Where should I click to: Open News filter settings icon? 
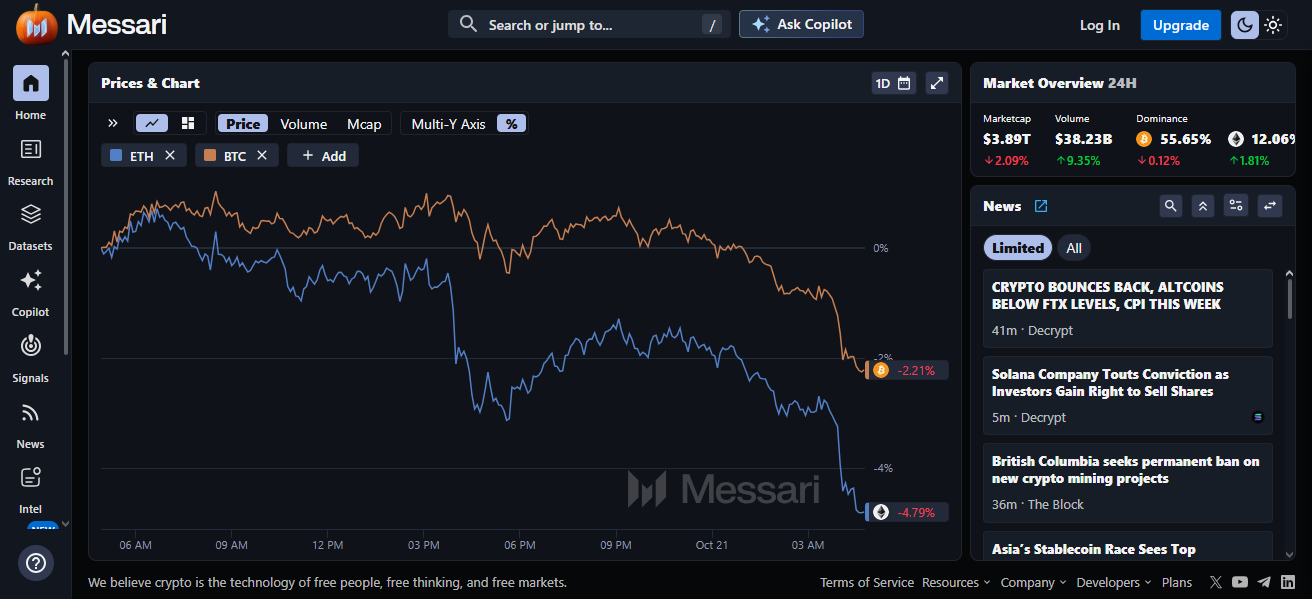[1237, 206]
